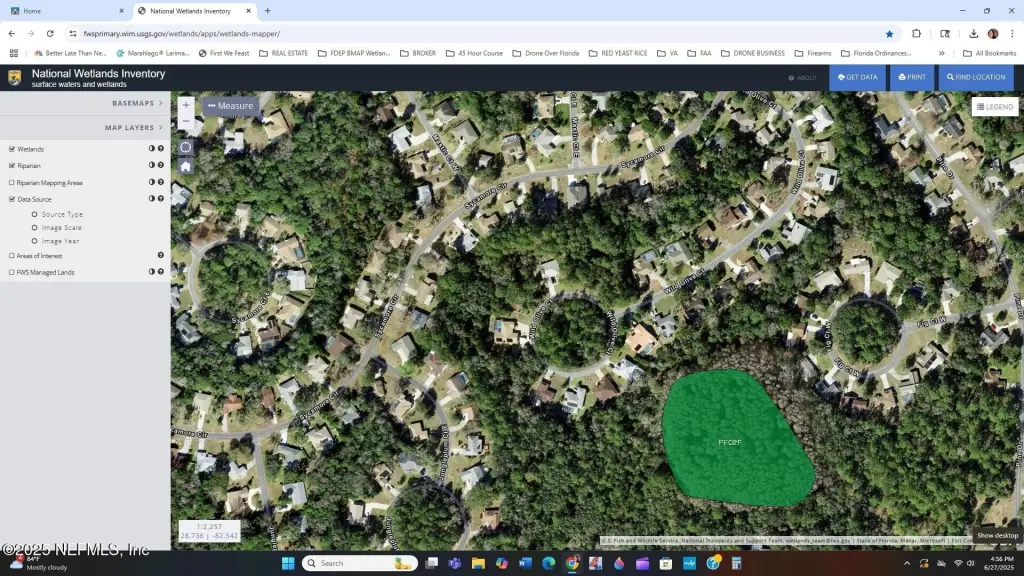Return map to home extent
The height and width of the screenshot is (576, 1024).
pyautogui.click(x=186, y=166)
